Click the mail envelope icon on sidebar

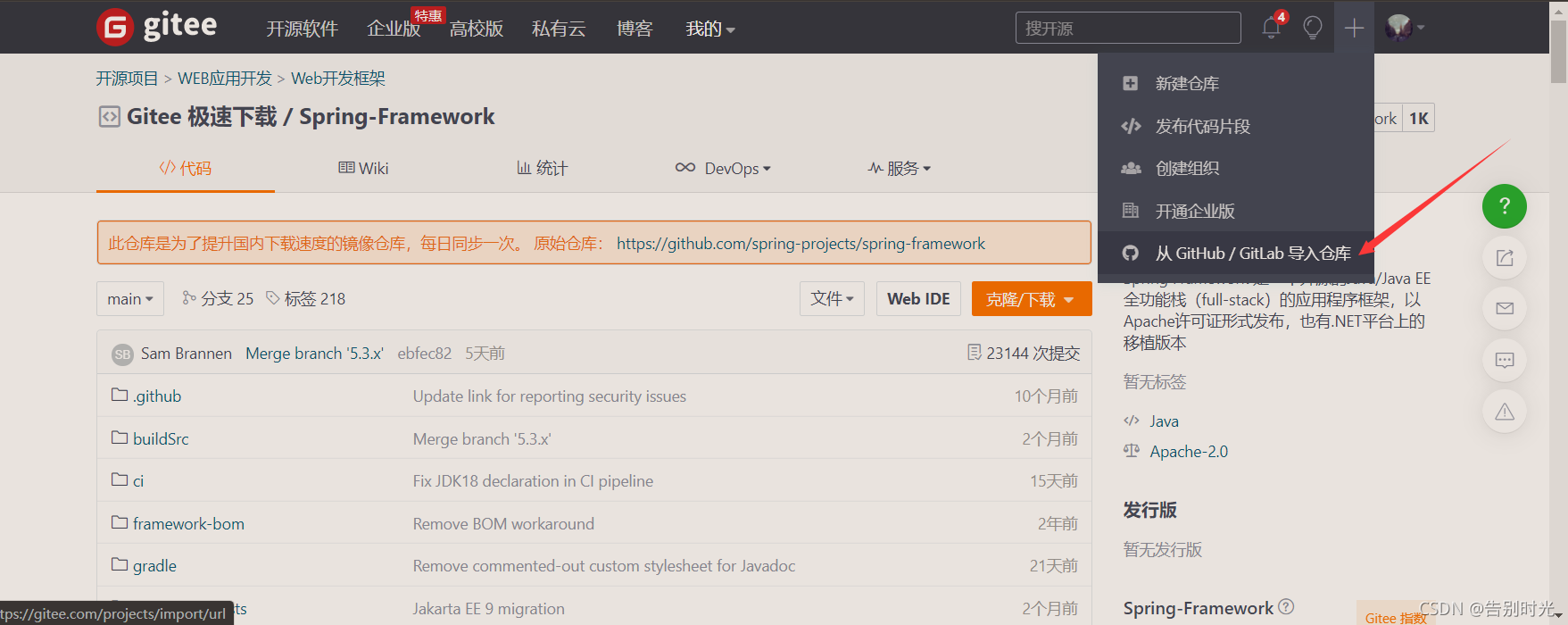(1505, 309)
